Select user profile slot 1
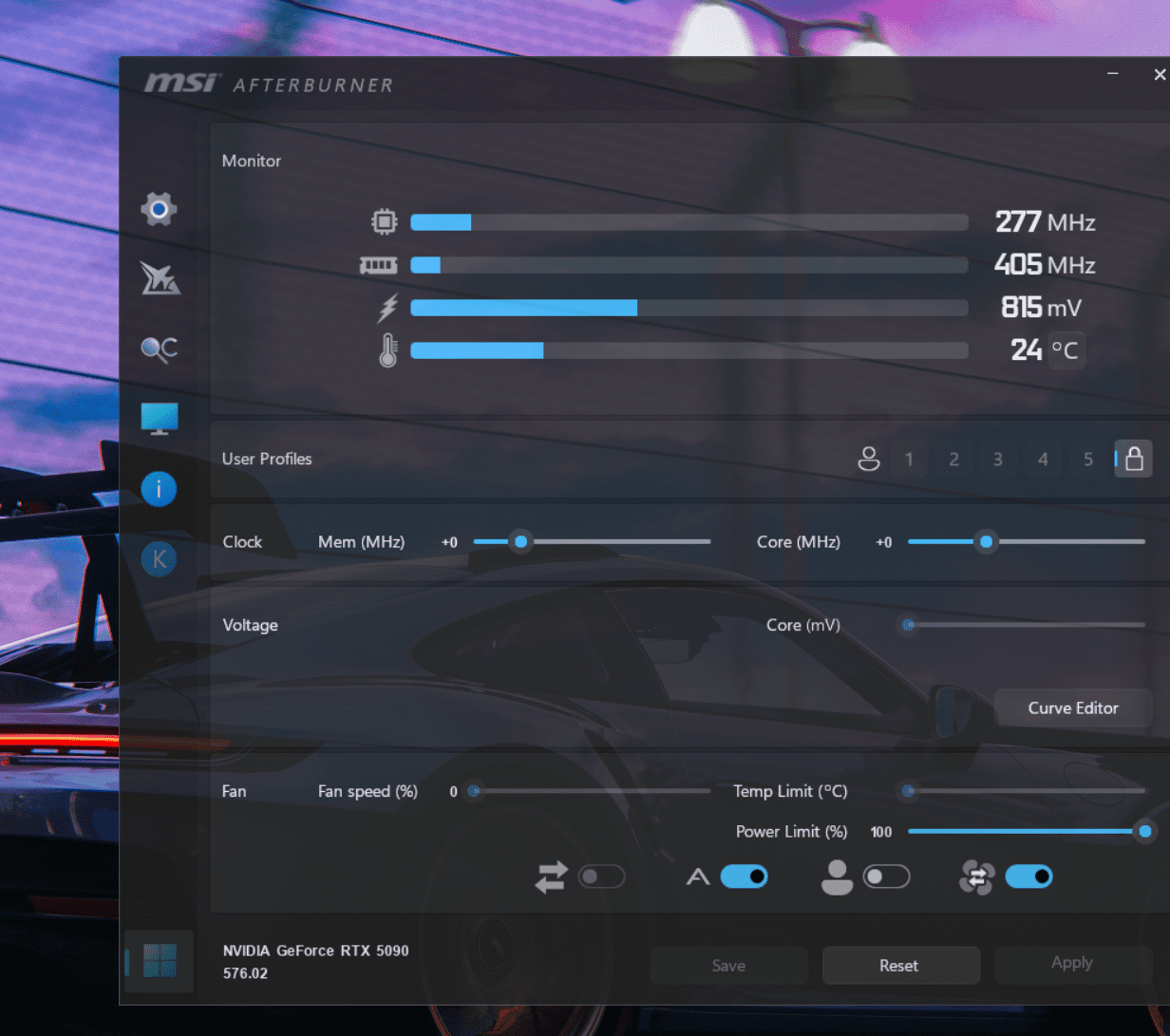The height and width of the screenshot is (1036, 1170). click(x=909, y=460)
